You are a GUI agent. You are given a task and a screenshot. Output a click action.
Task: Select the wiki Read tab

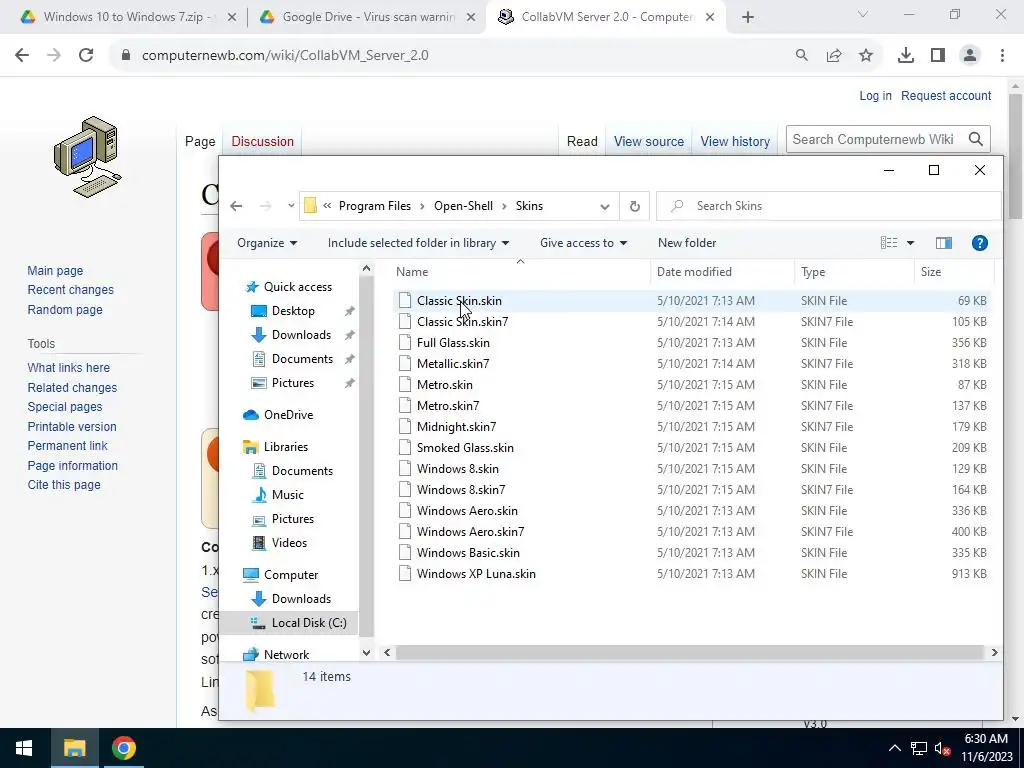[x=582, y=141]
